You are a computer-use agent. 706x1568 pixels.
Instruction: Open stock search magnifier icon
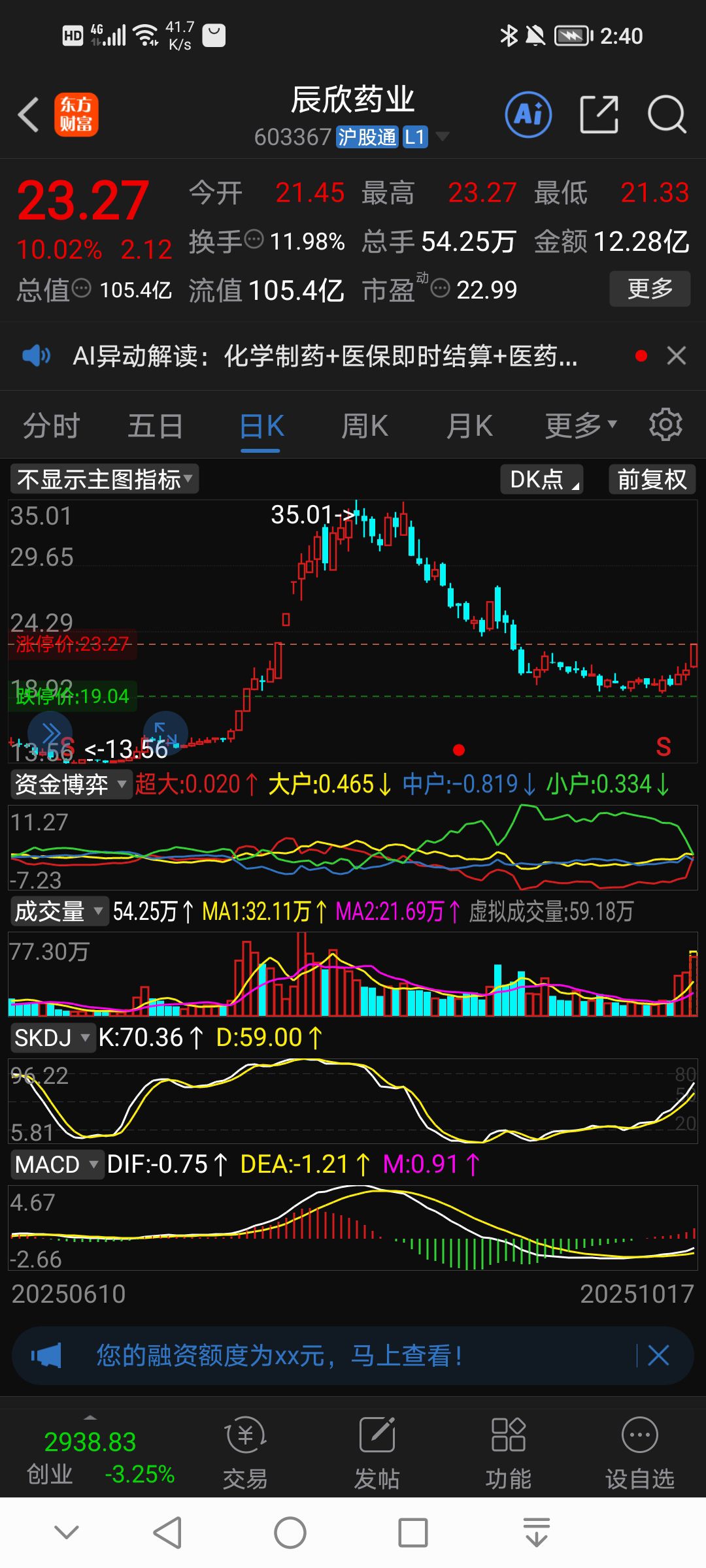point(666,114)
